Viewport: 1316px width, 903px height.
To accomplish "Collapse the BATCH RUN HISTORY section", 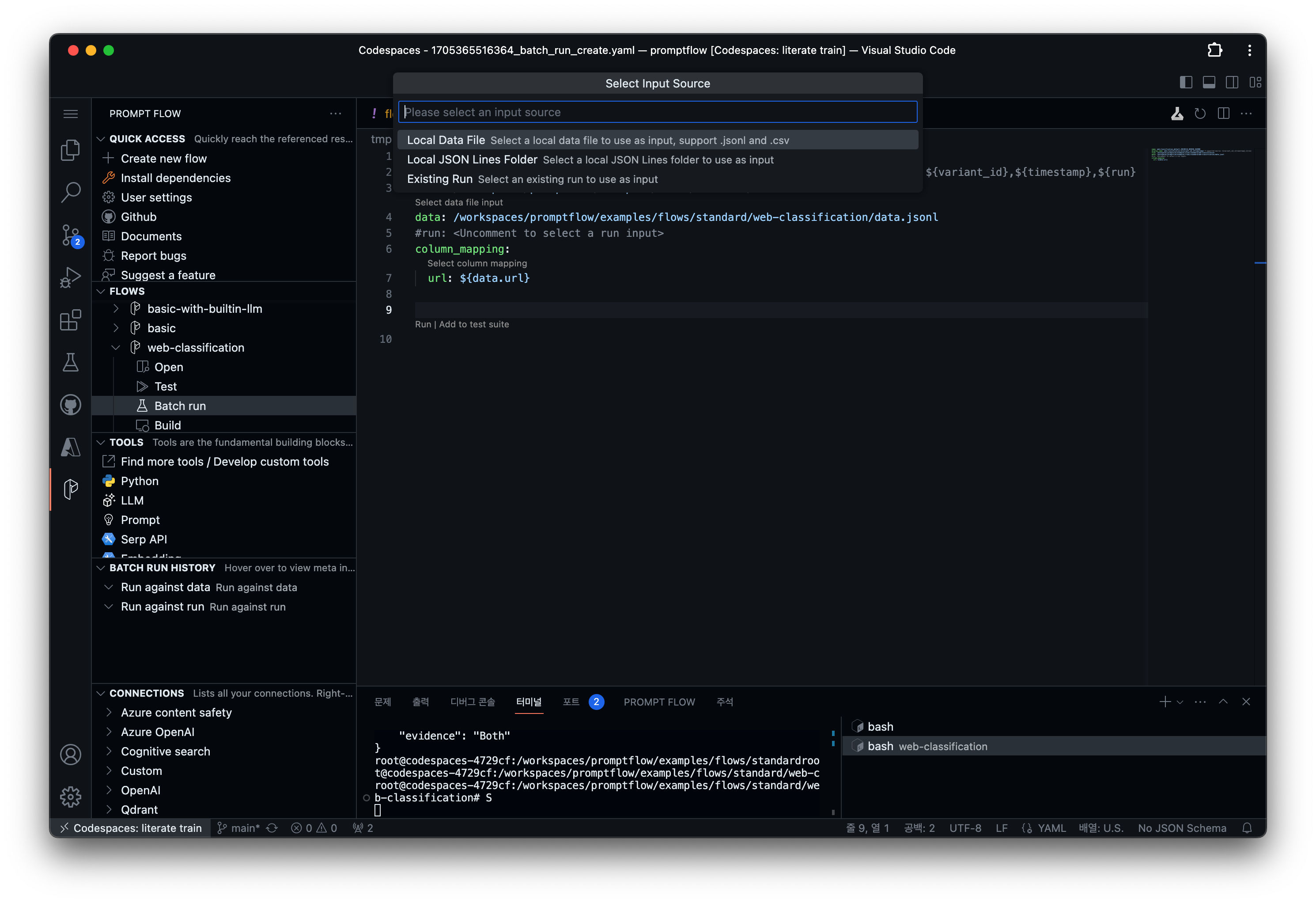I will 101,568.
